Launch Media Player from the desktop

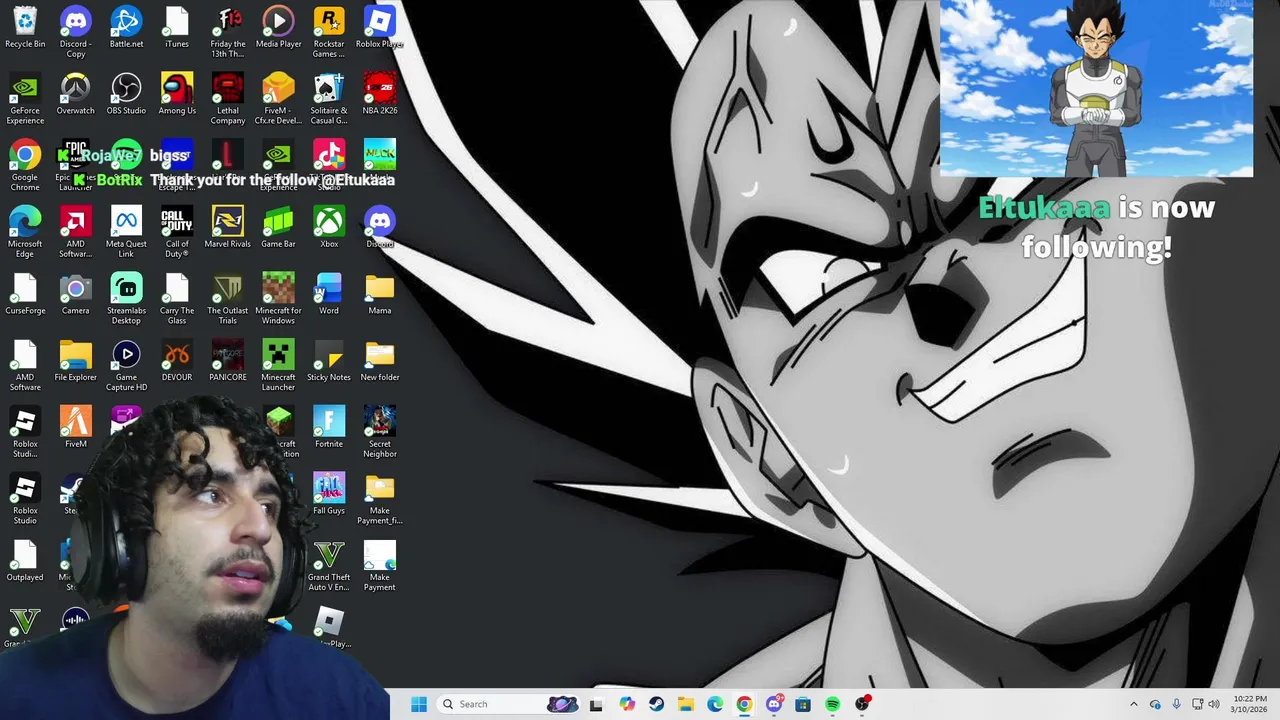[x=278, y=28]
